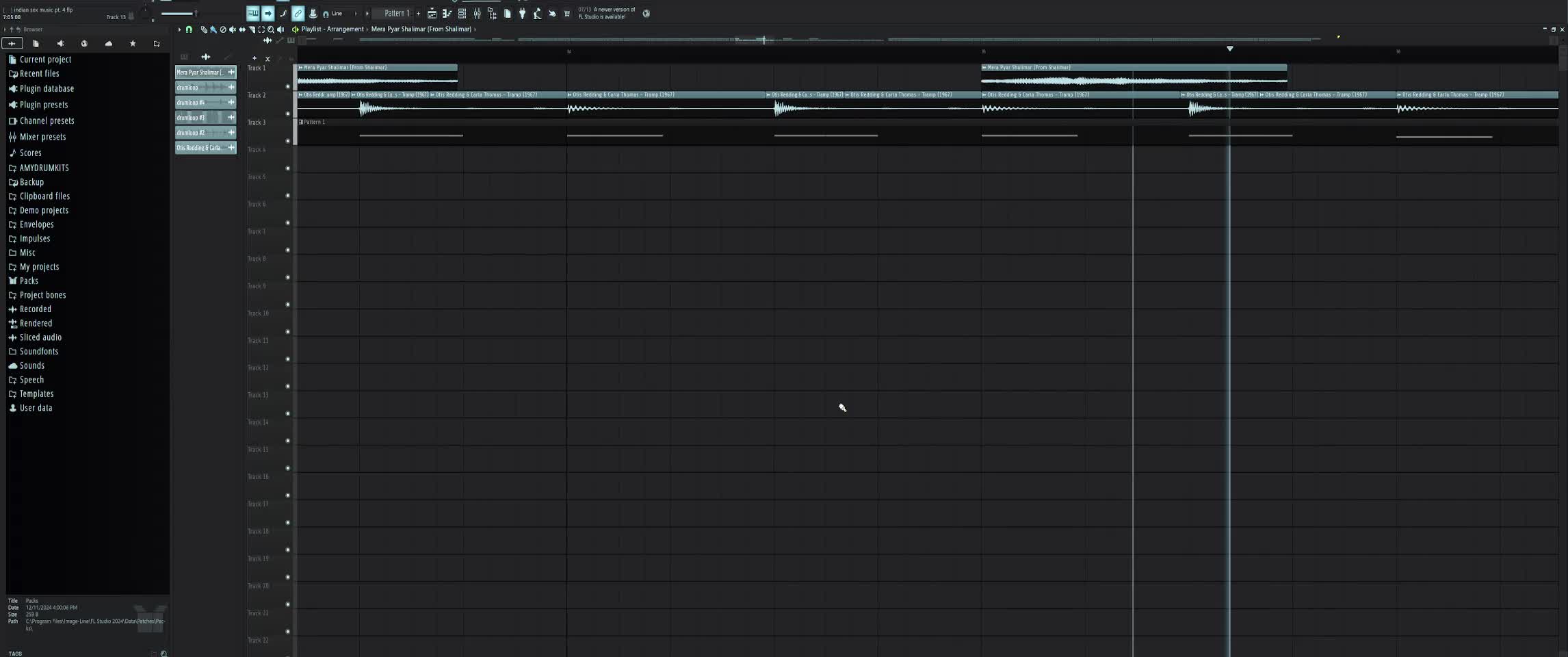Select drumloop #2 clip in picker

pyautogui.click(x=205, y=133)
